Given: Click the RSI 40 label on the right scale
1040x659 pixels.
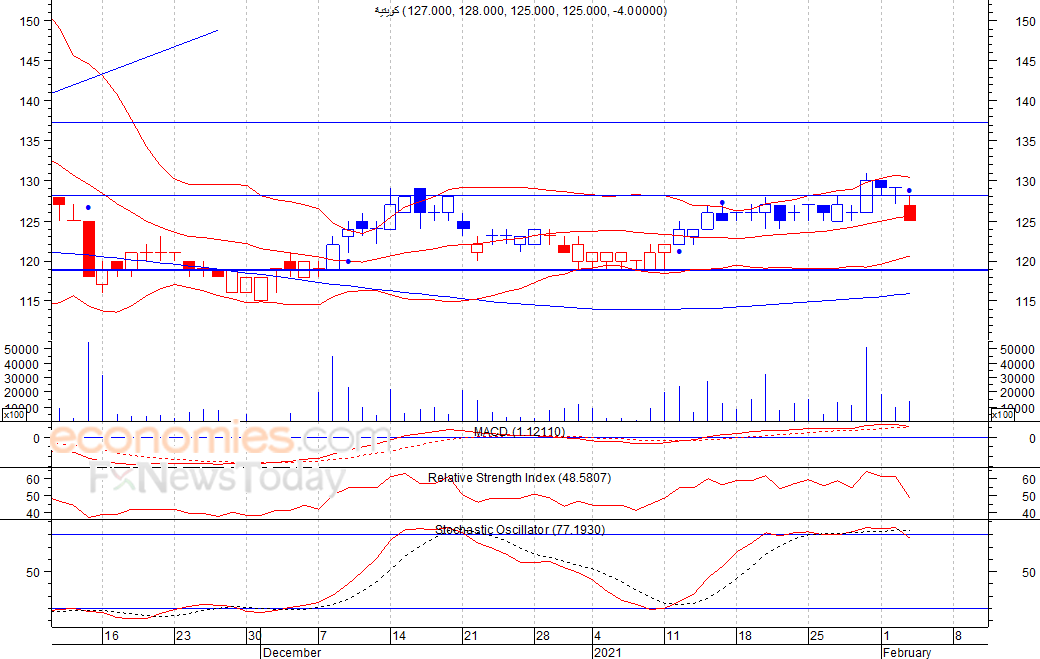Looking at the screenshot, I should point(1029,513).
